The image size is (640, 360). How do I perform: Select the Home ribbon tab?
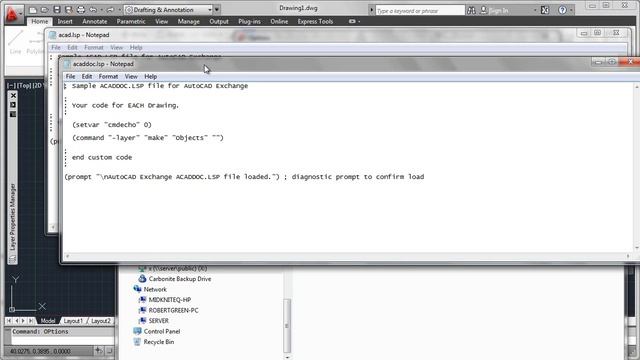(40, 21)
